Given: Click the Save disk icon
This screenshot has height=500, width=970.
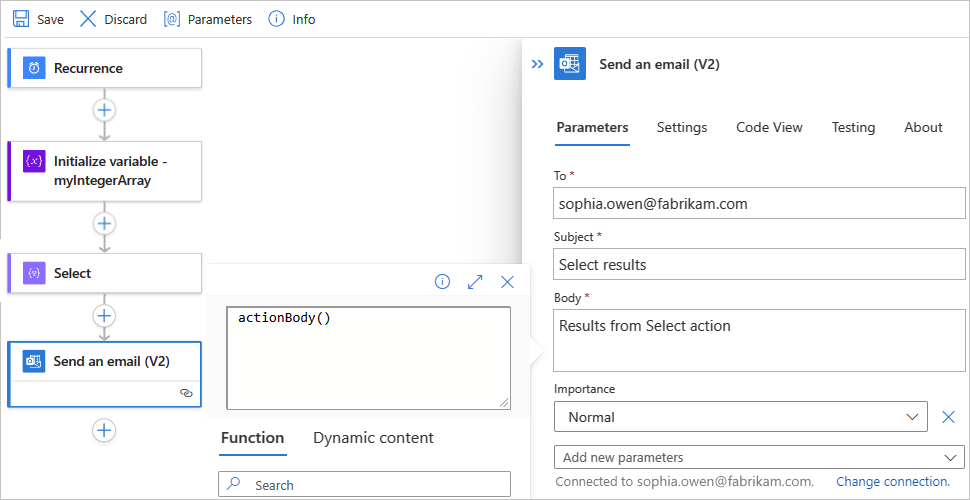Looking at the screenshot, I should click(21, 19).
